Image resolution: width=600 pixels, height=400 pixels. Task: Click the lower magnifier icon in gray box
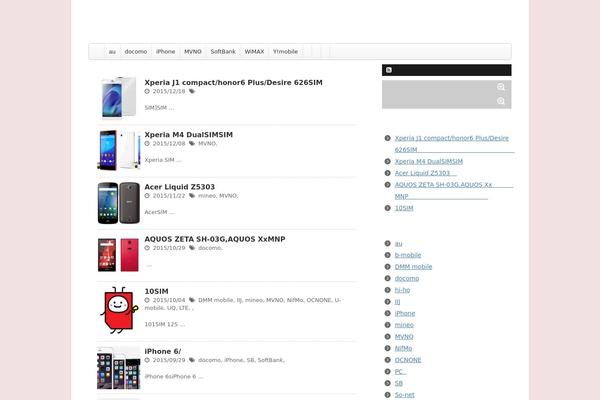click(x=501, y=101)
